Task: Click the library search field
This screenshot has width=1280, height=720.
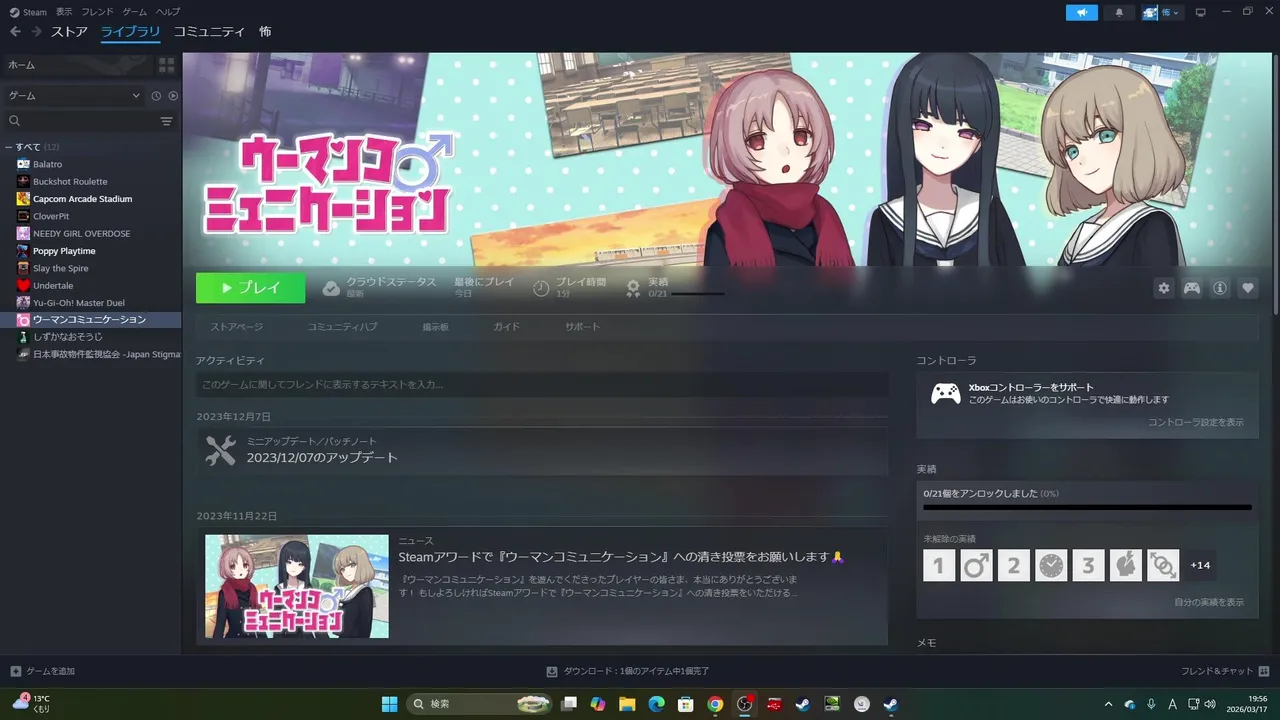Action: 80,121
